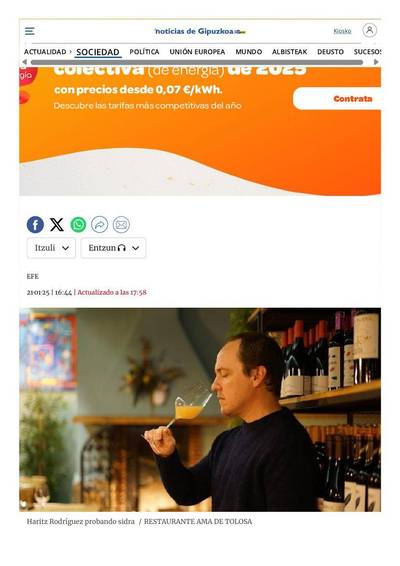The image size is (400, 566).
Task: Share the article on X
Action: point(57,225)
